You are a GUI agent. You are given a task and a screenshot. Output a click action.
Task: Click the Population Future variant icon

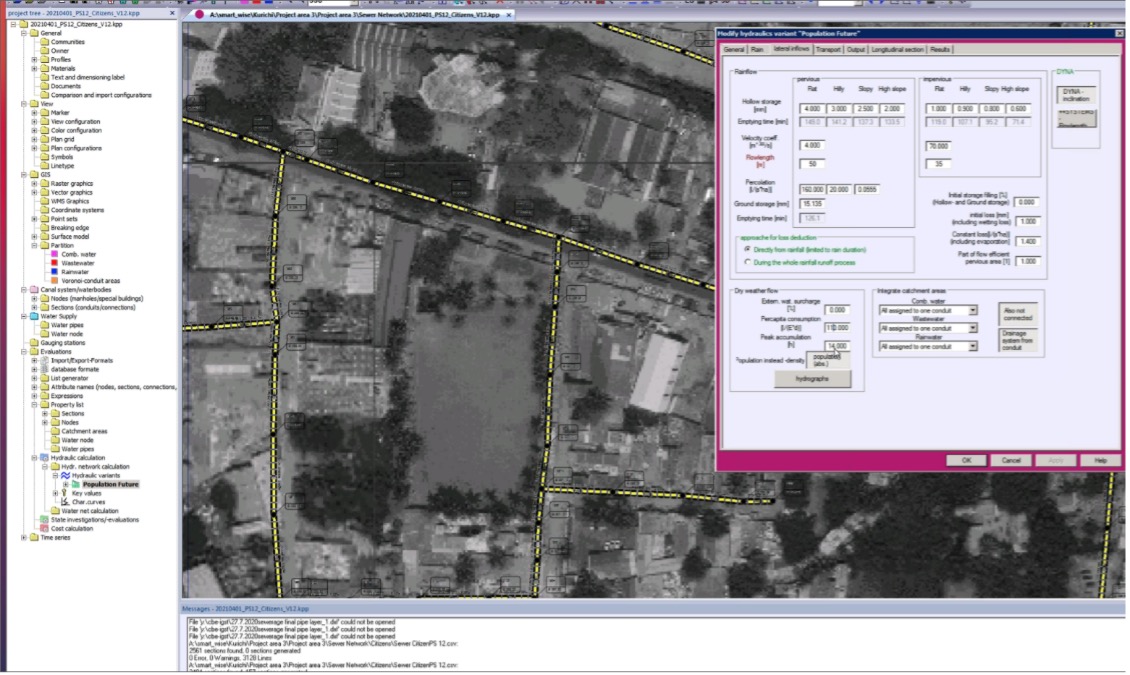tap(76, 484)
